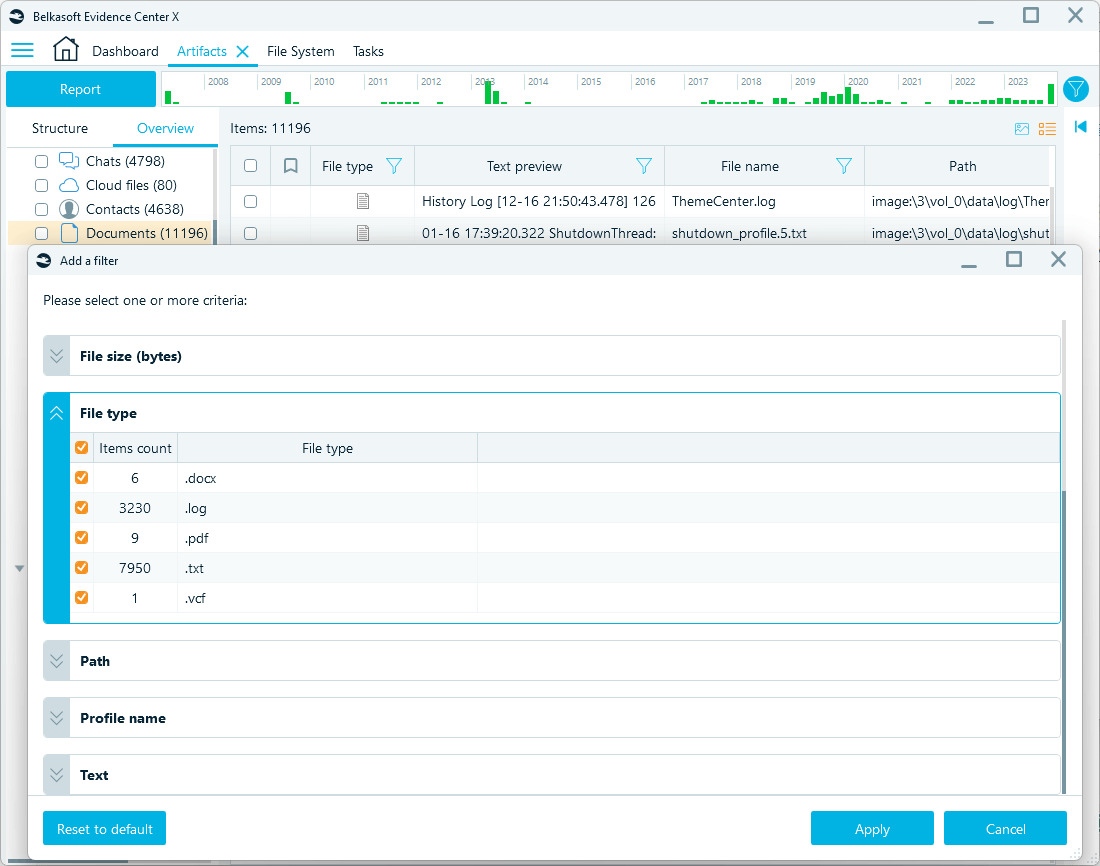Uncheck the .pdf file type

[x=81, y=538]
